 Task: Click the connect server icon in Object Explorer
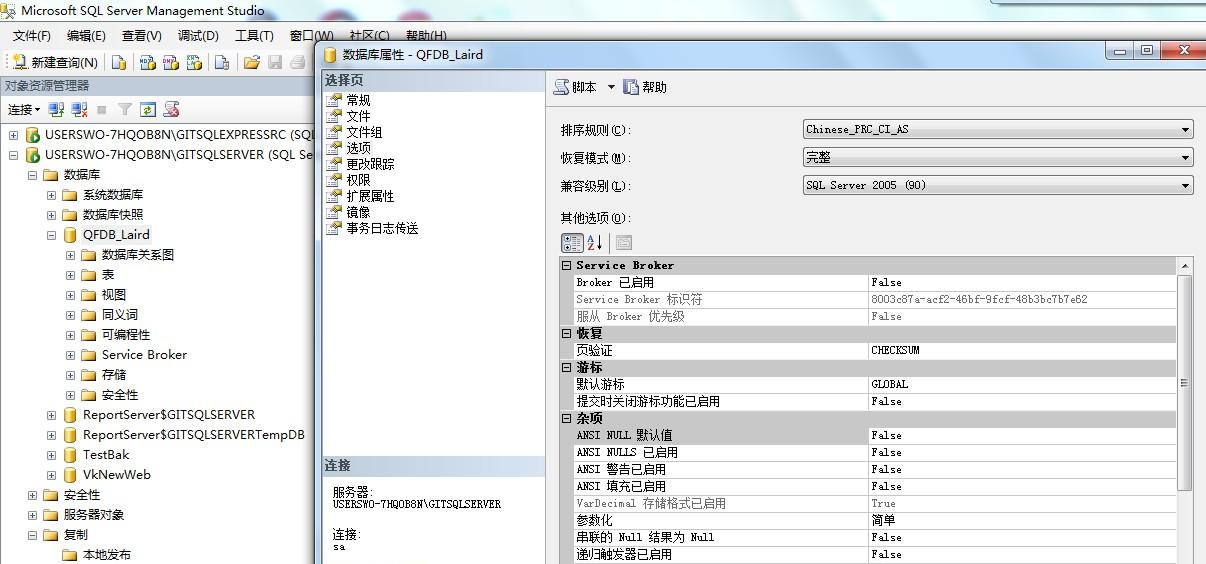pos(56,109)
